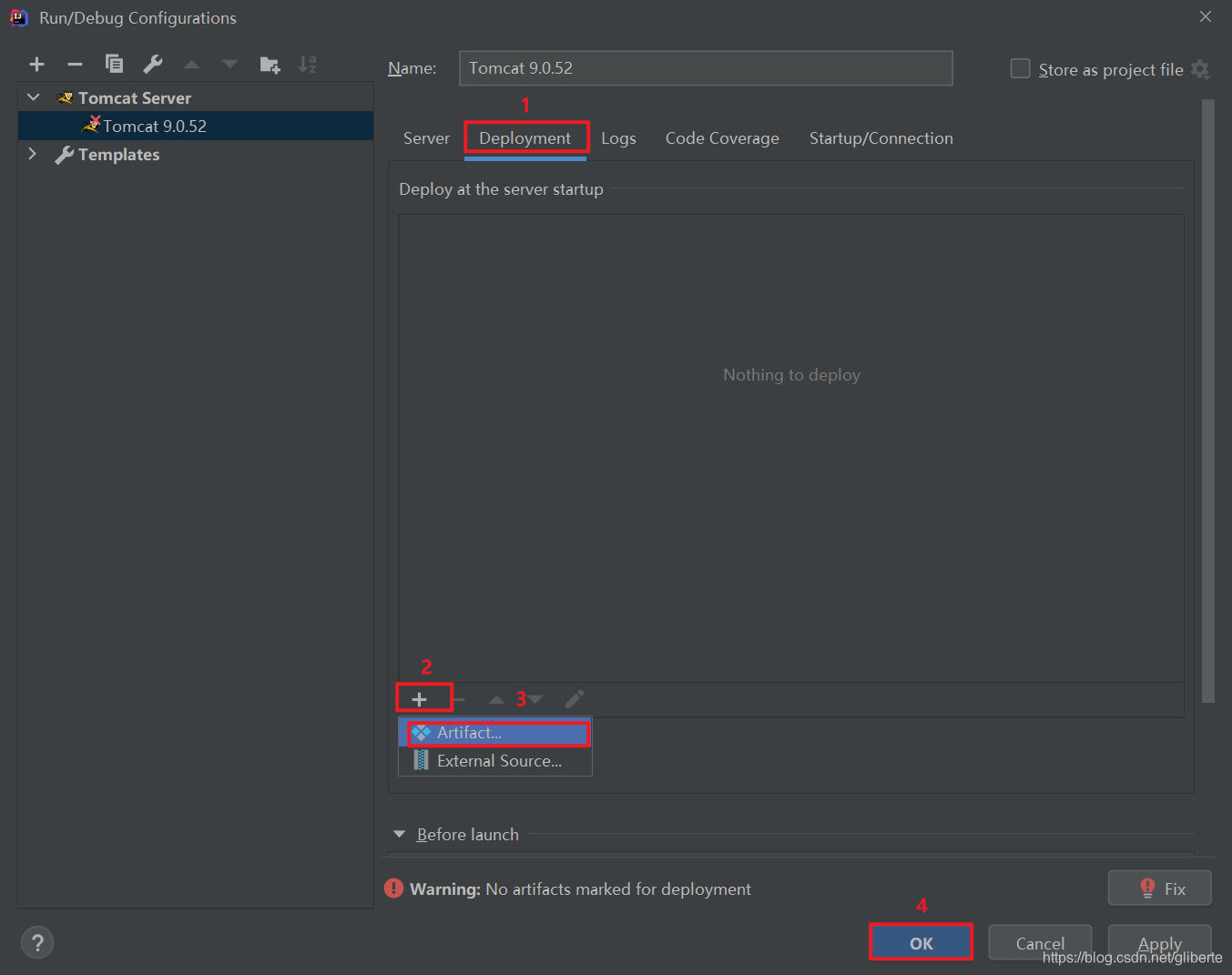This screenshot has width=1232, height=975.
Task: Remove deployment item with minus icon
Action: [x=459, y=699]
